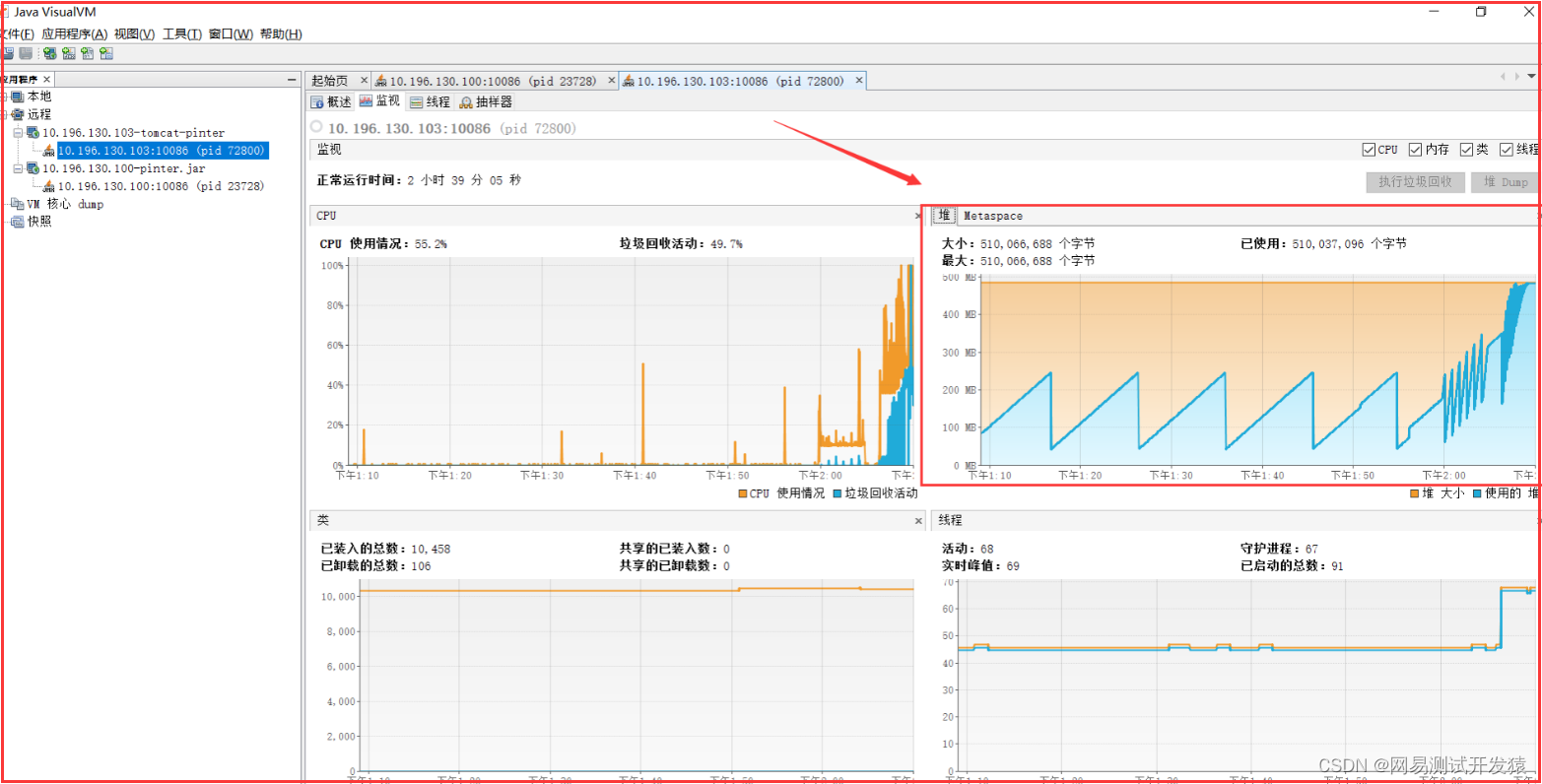Click the blue 垃圾回收活动 legend swatch
This screenshot has width=1542, height=784.
coord(838,493)
